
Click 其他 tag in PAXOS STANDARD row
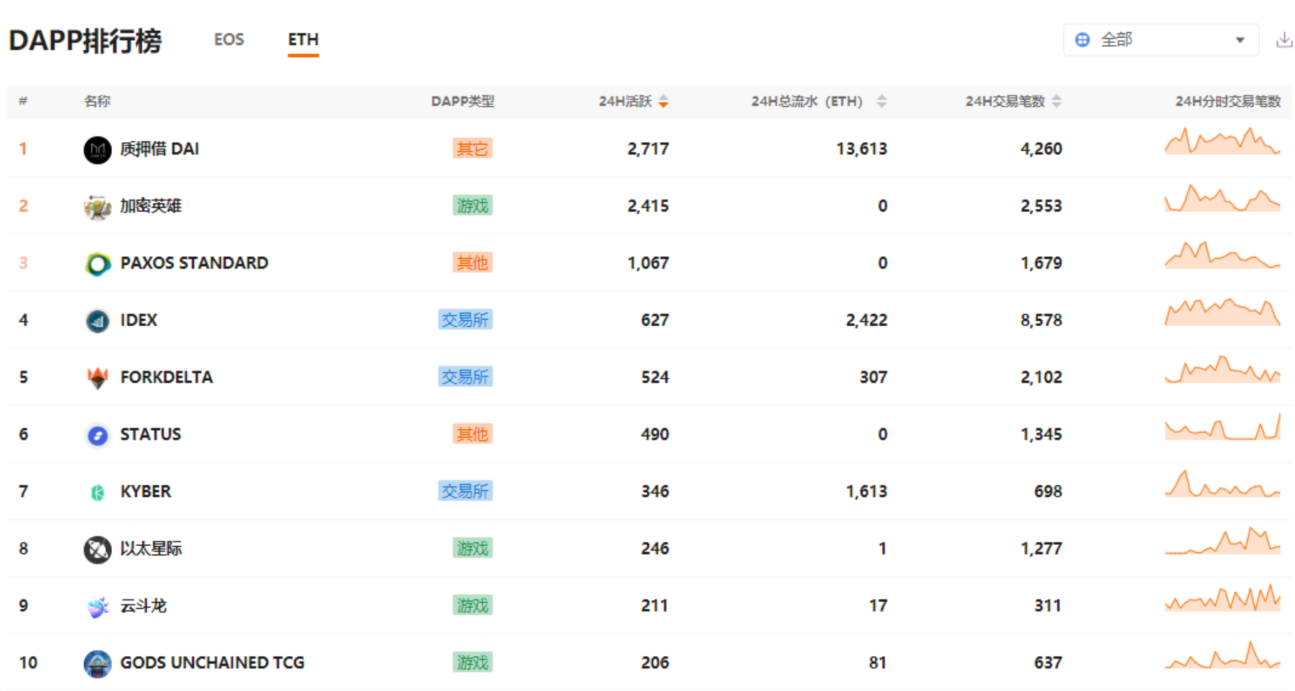(x=473, y=263)
